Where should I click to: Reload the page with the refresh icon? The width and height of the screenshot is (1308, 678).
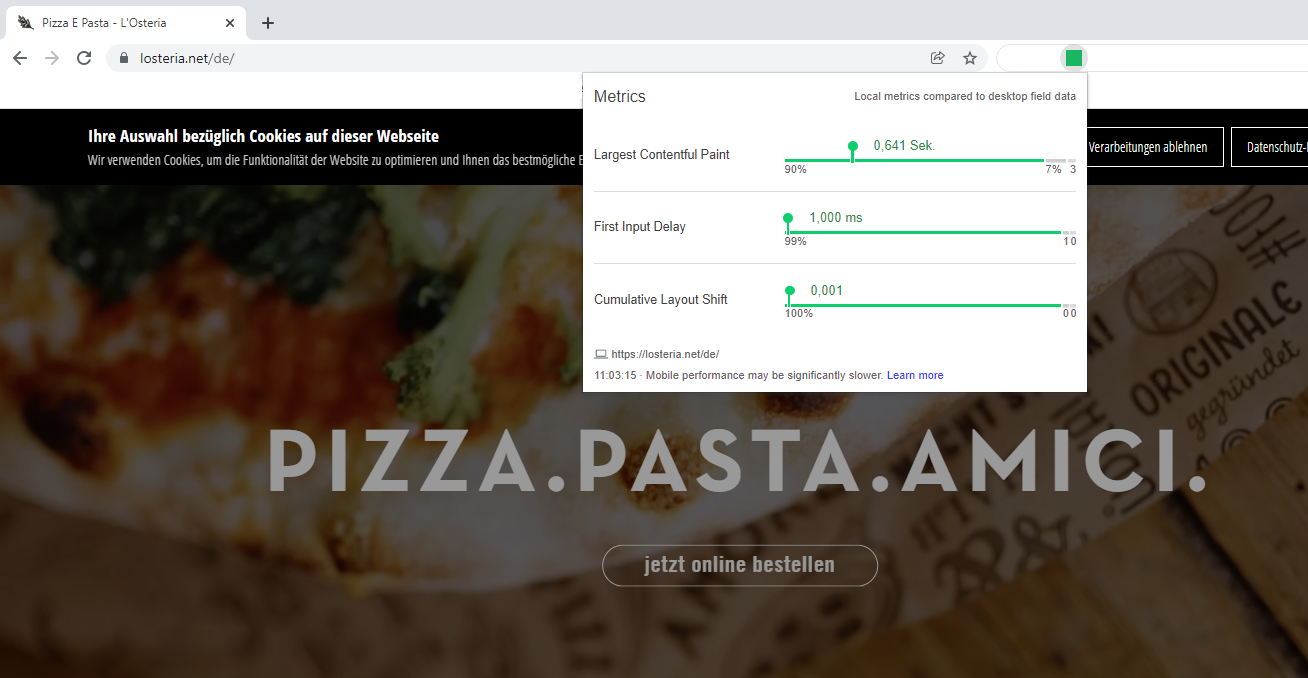click(x=84, y=58)
